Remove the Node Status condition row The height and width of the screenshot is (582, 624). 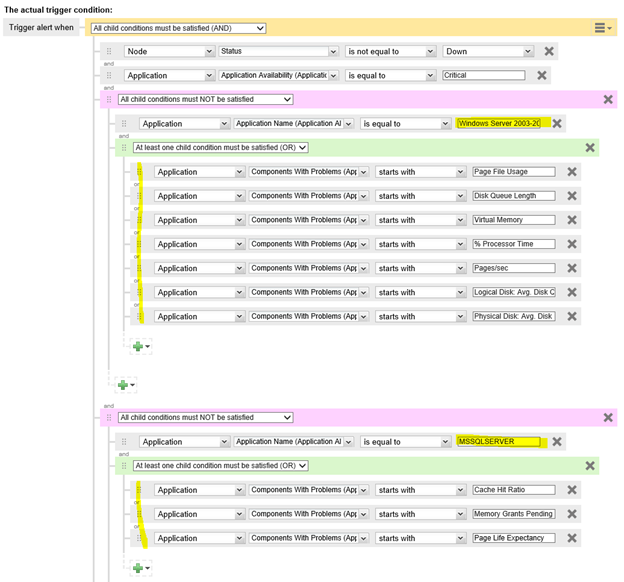(x=549, y=51)
